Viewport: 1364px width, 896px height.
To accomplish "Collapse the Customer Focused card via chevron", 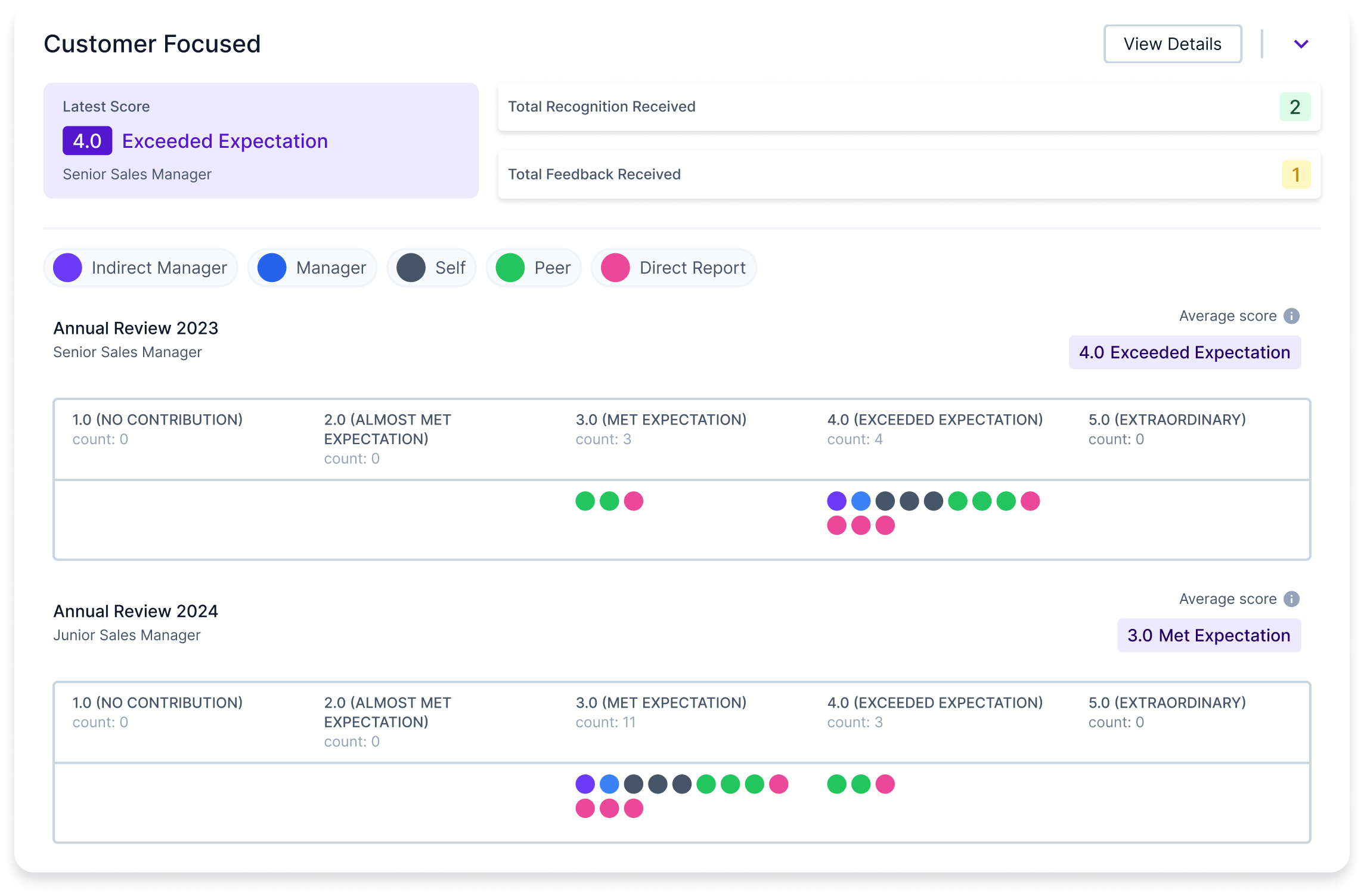I will click(1301, 43).
